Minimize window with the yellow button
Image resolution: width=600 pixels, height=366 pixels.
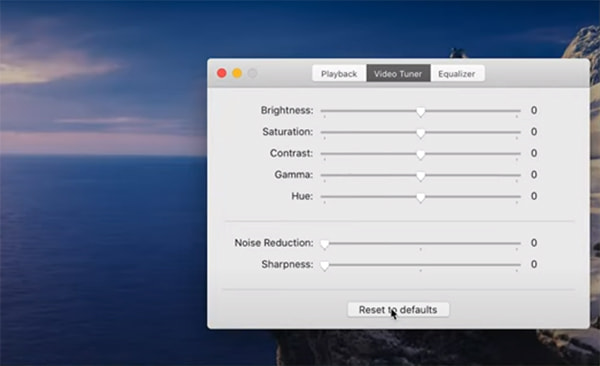pyautogui.click(x=237, y=73)
